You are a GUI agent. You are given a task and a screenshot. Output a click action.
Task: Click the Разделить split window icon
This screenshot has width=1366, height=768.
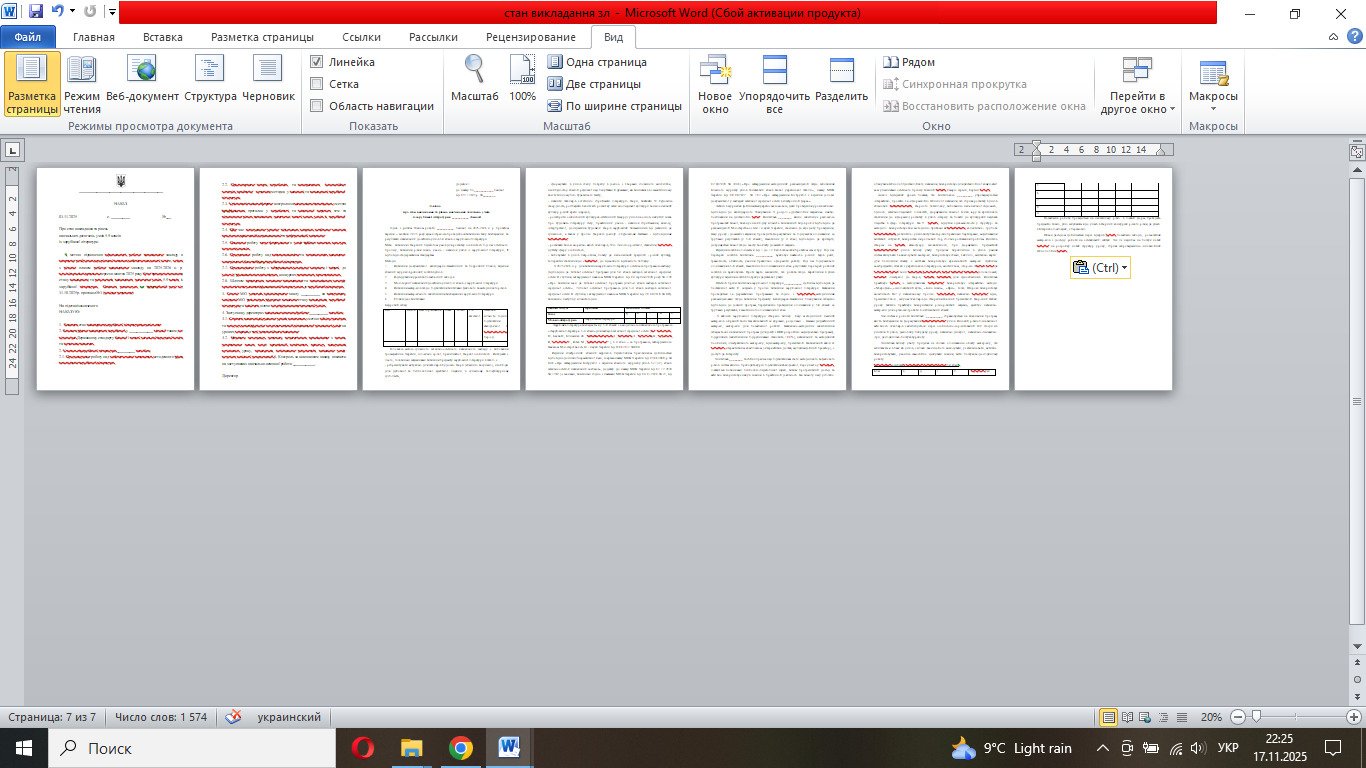(x=841, y=82)
